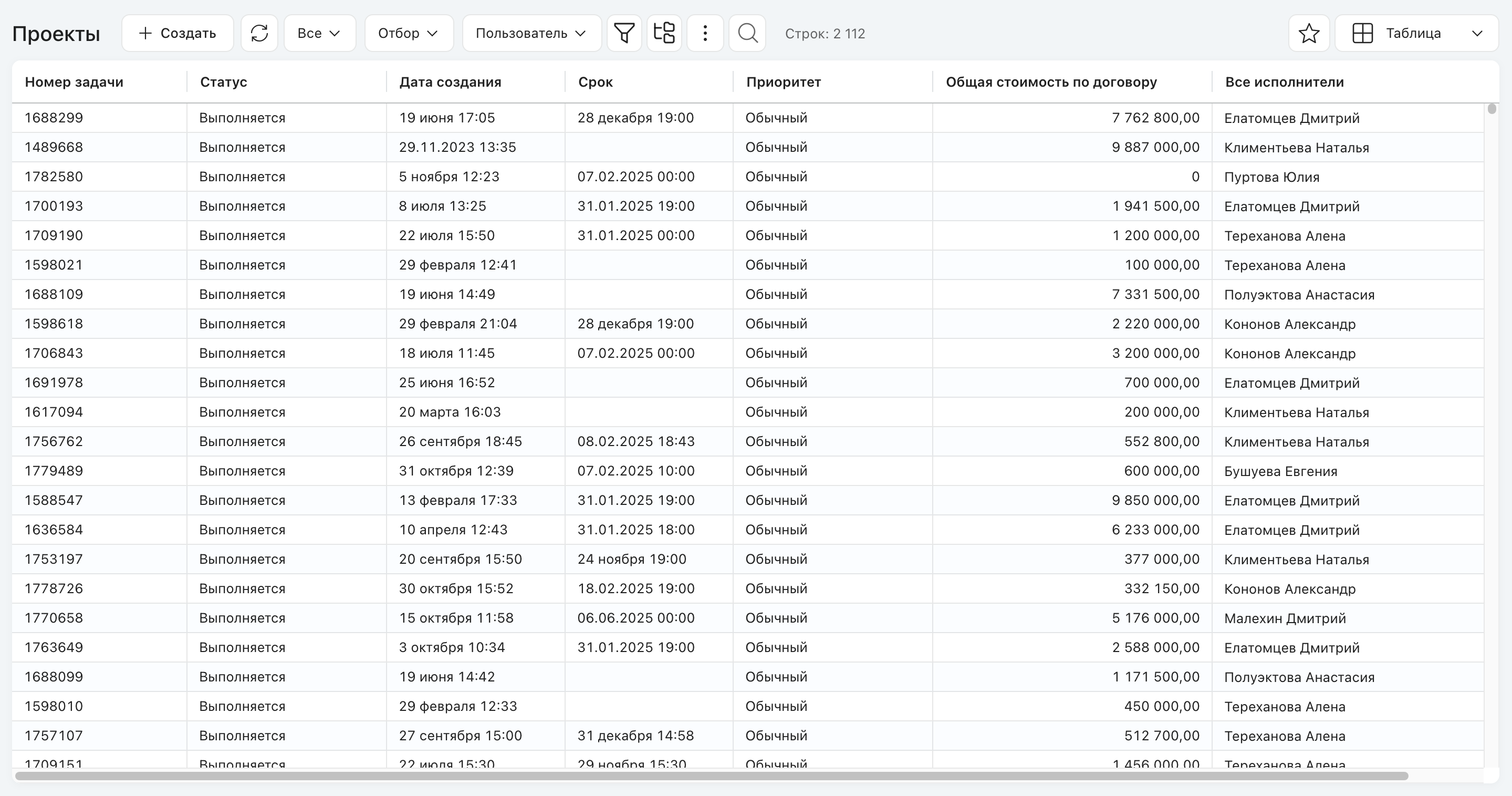Viewport: 1512px width, 796px height.
Task: Click task number 1636584
Action: click(x=54, y=530)
